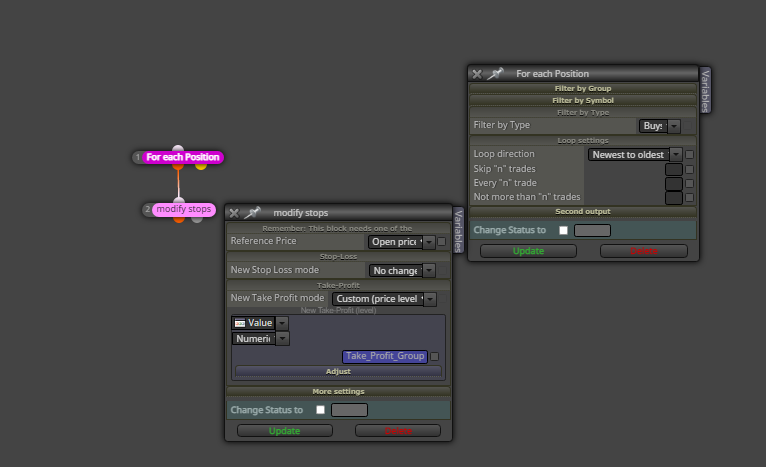766x467 pixels.
Task: Pin the modify stops panel
Action: click(253, 212)
